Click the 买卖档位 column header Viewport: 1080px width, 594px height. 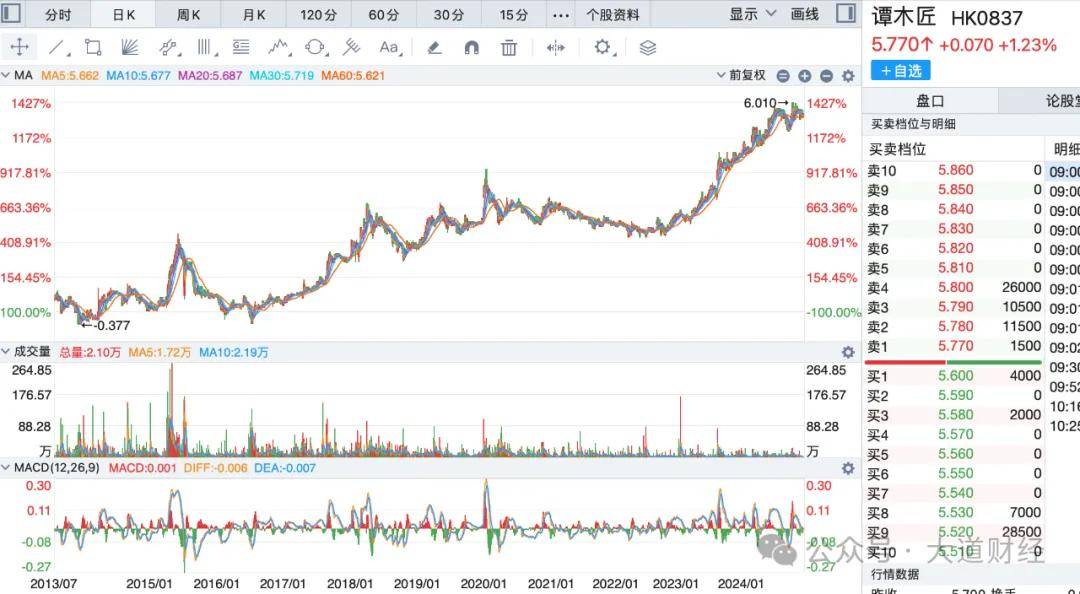(897, 149)
